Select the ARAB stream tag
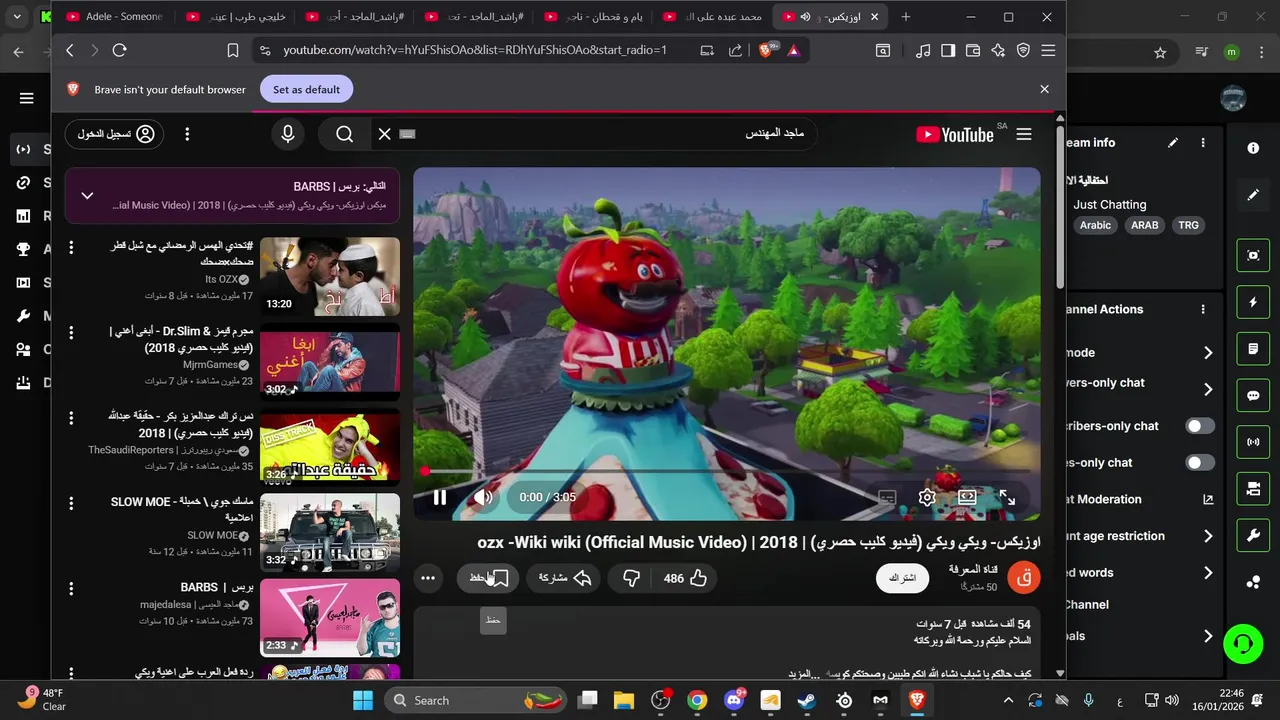1280x720 pixels. pos(1144,225)
